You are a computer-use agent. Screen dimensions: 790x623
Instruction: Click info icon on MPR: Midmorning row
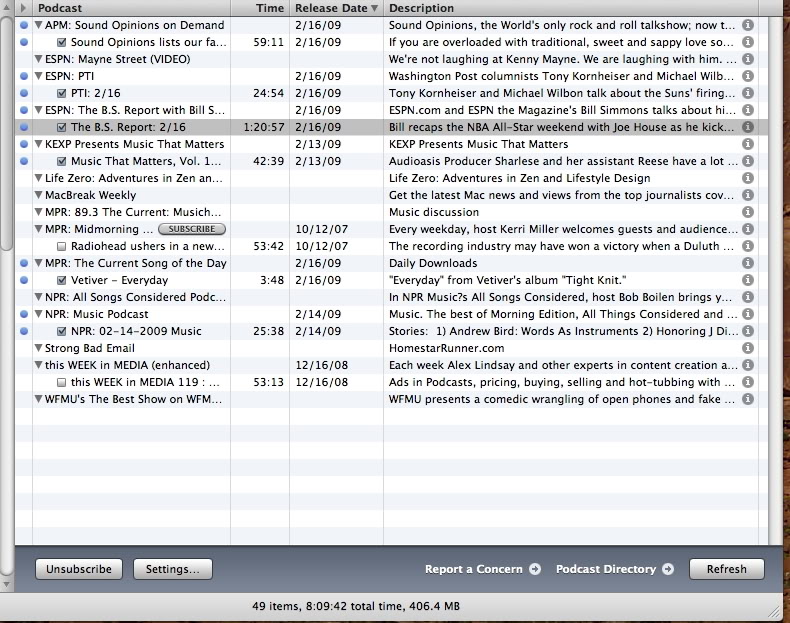(x=748, y=229)
